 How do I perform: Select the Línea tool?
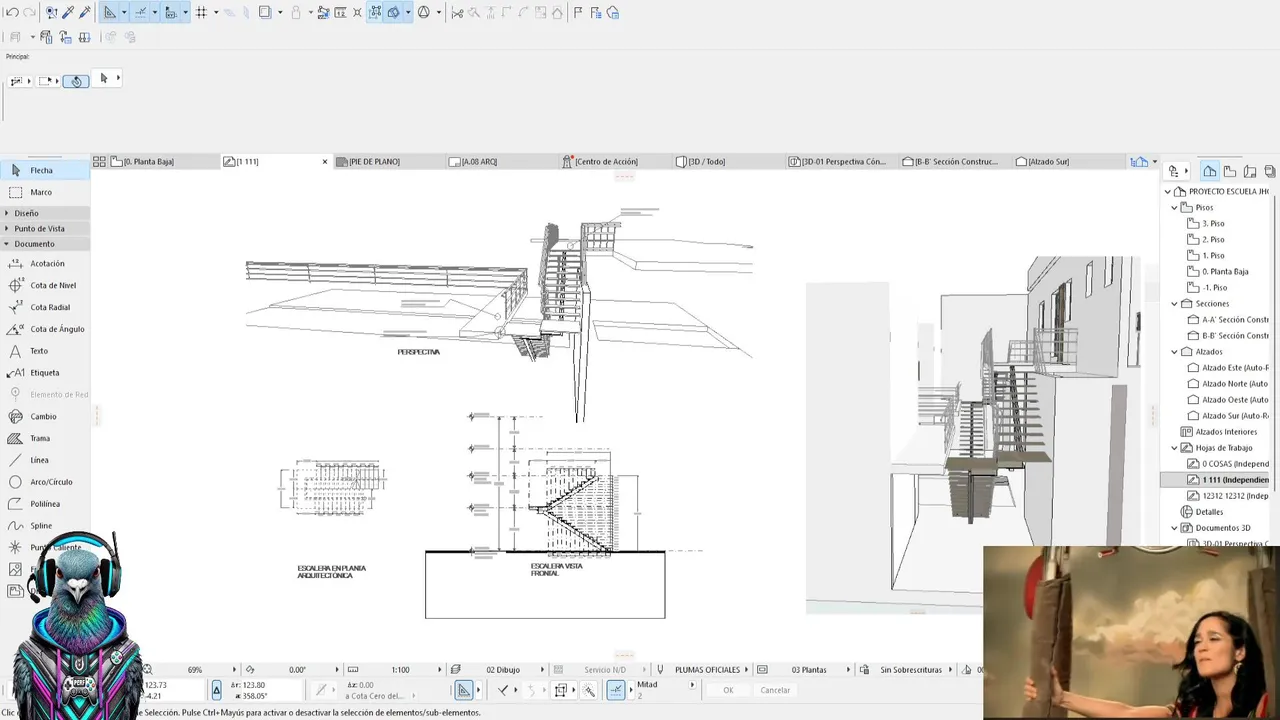pos(45,460)
